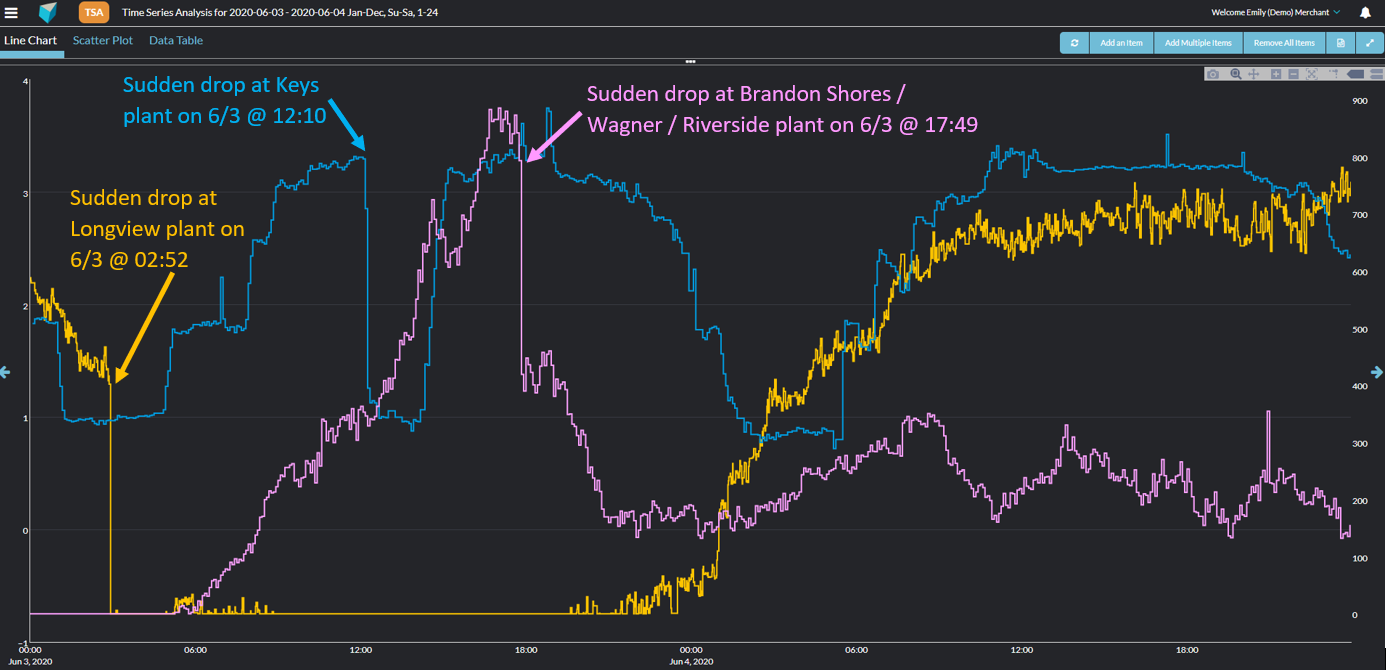Click the autoscale axes icon

[x=1312, y=74]
